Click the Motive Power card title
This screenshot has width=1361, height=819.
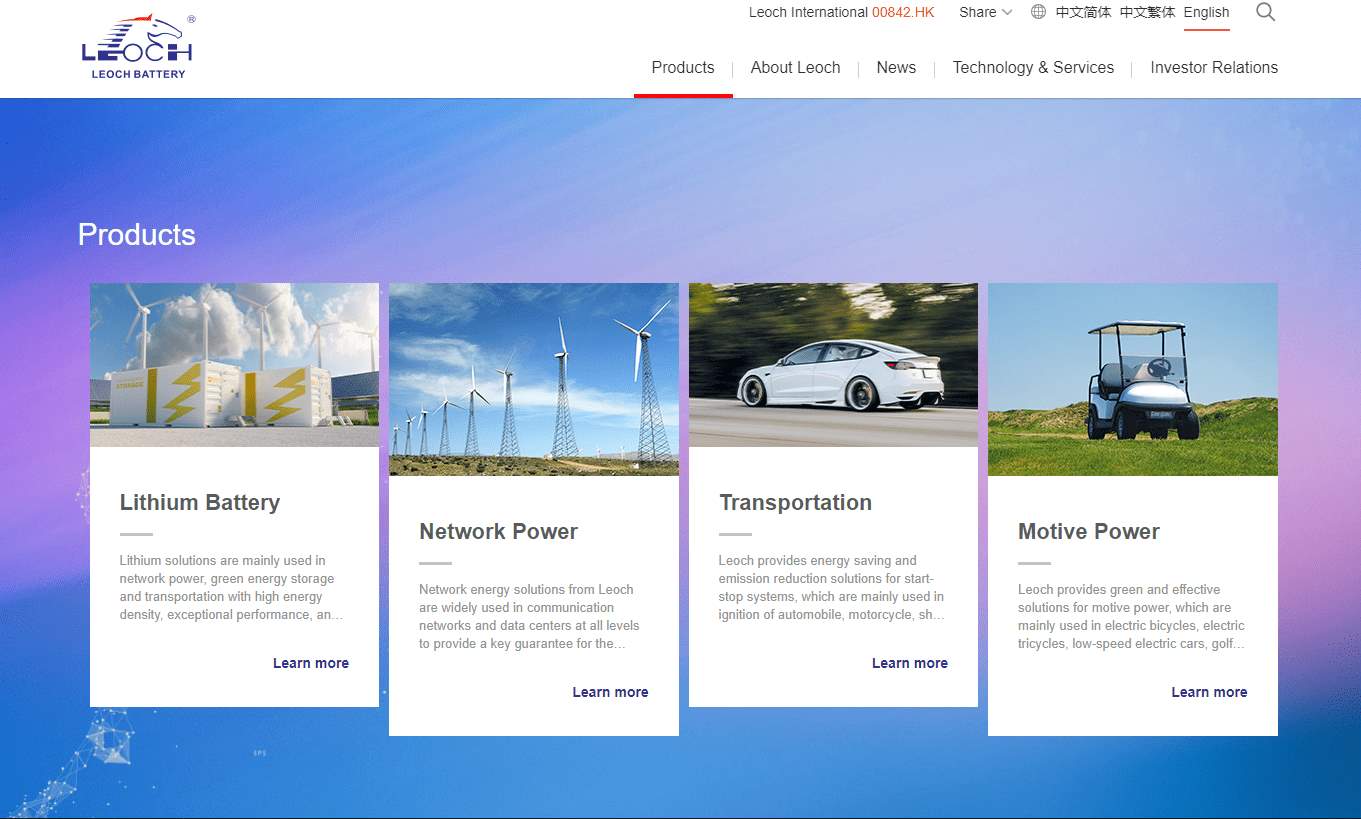1089,532
